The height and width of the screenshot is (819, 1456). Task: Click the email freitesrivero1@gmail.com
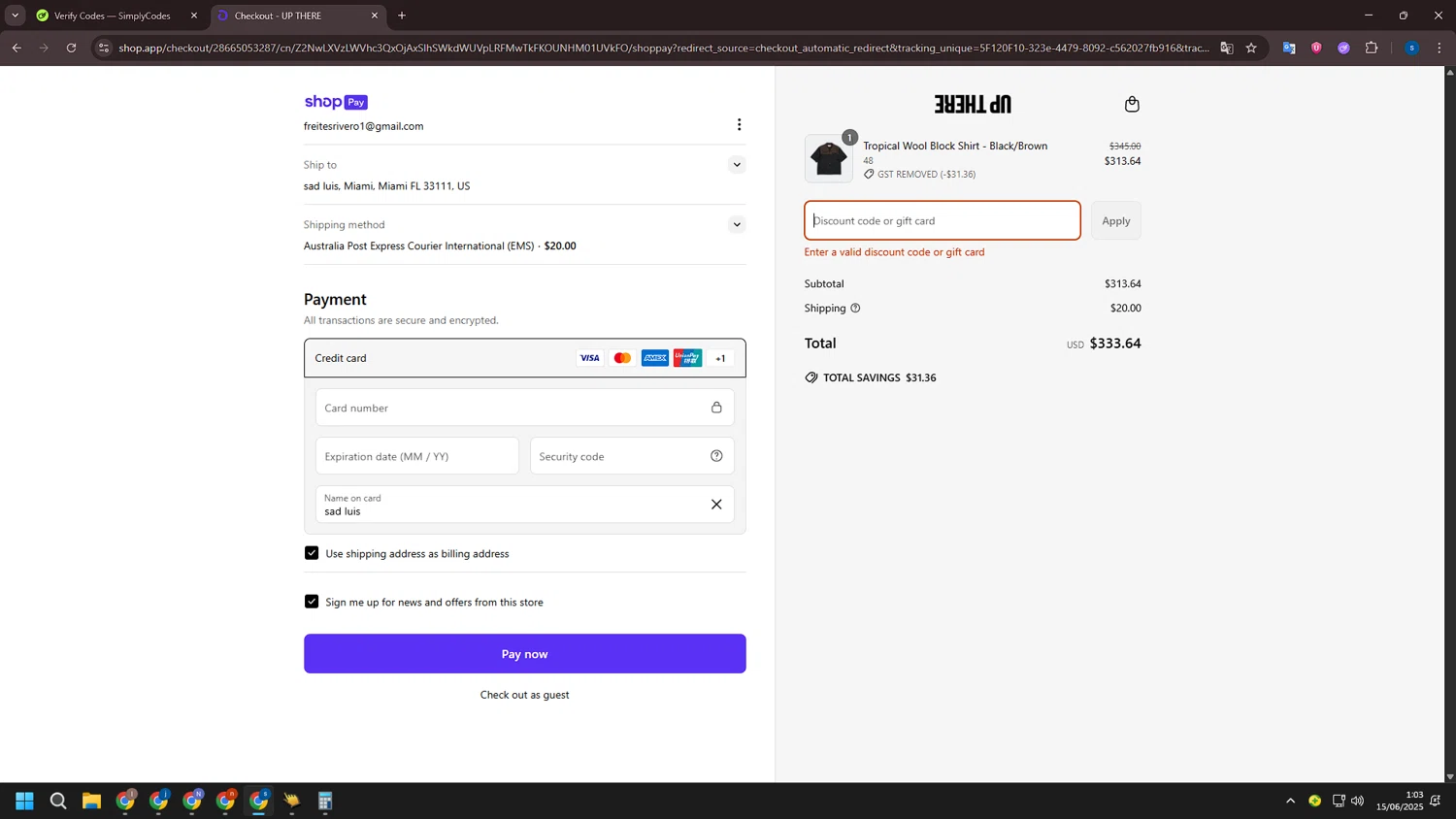click(363, 126)
